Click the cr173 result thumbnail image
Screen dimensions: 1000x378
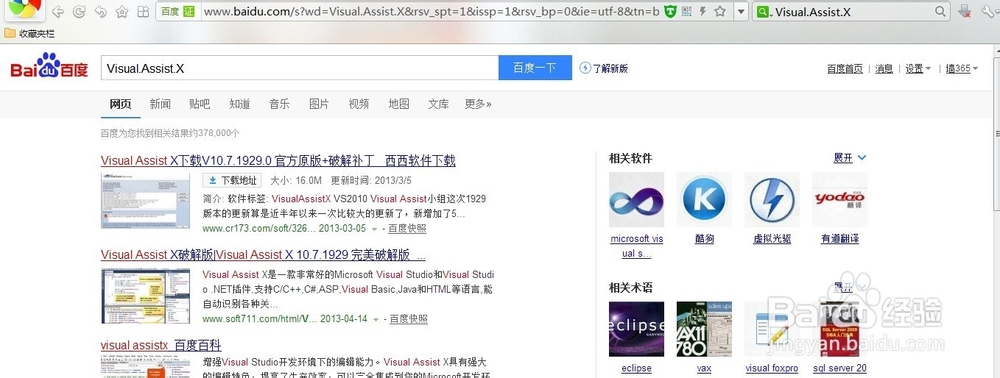click(145, 201)
